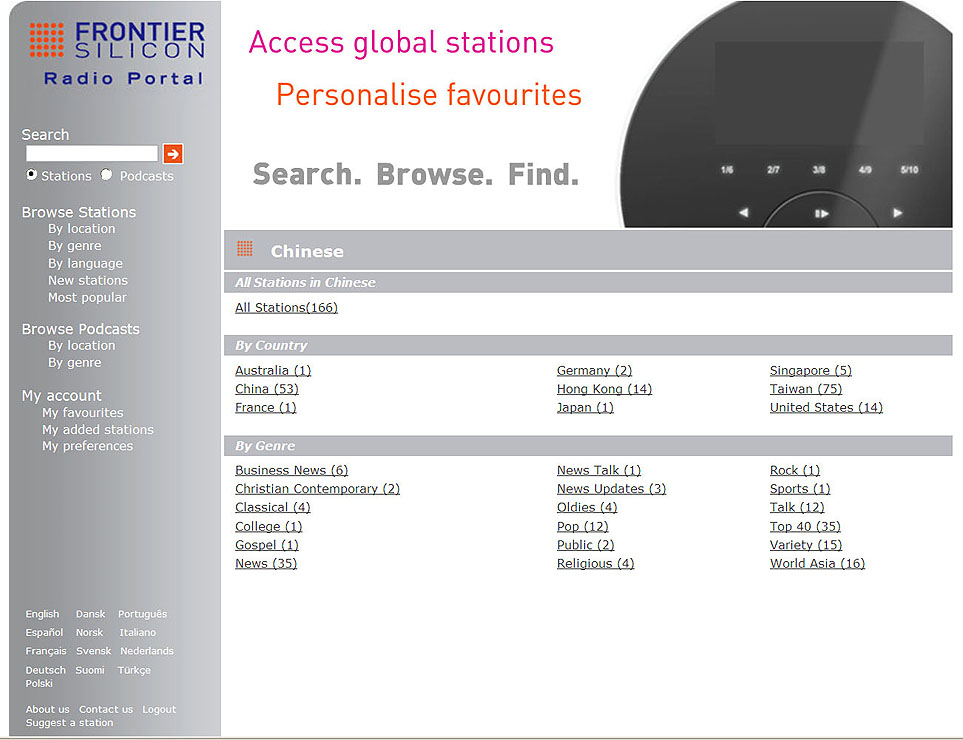
Task: Click the orange search arrow button
Action: coord(173,154)
